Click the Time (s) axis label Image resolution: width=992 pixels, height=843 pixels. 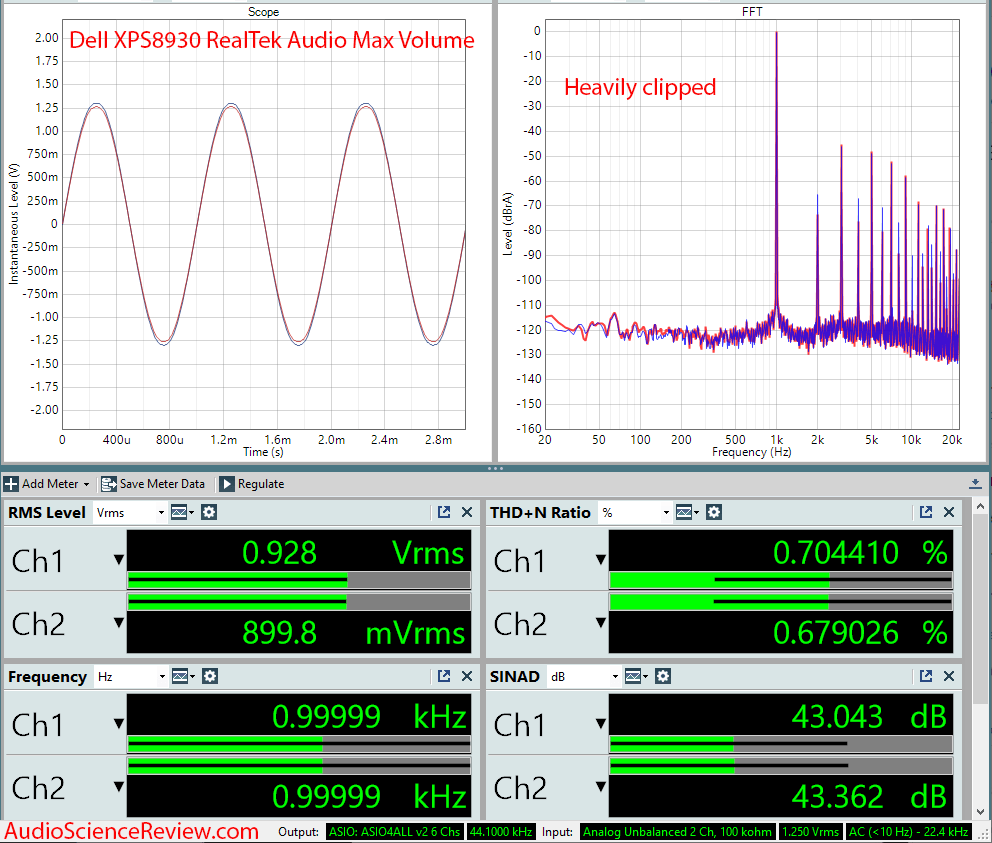point(263,452)
